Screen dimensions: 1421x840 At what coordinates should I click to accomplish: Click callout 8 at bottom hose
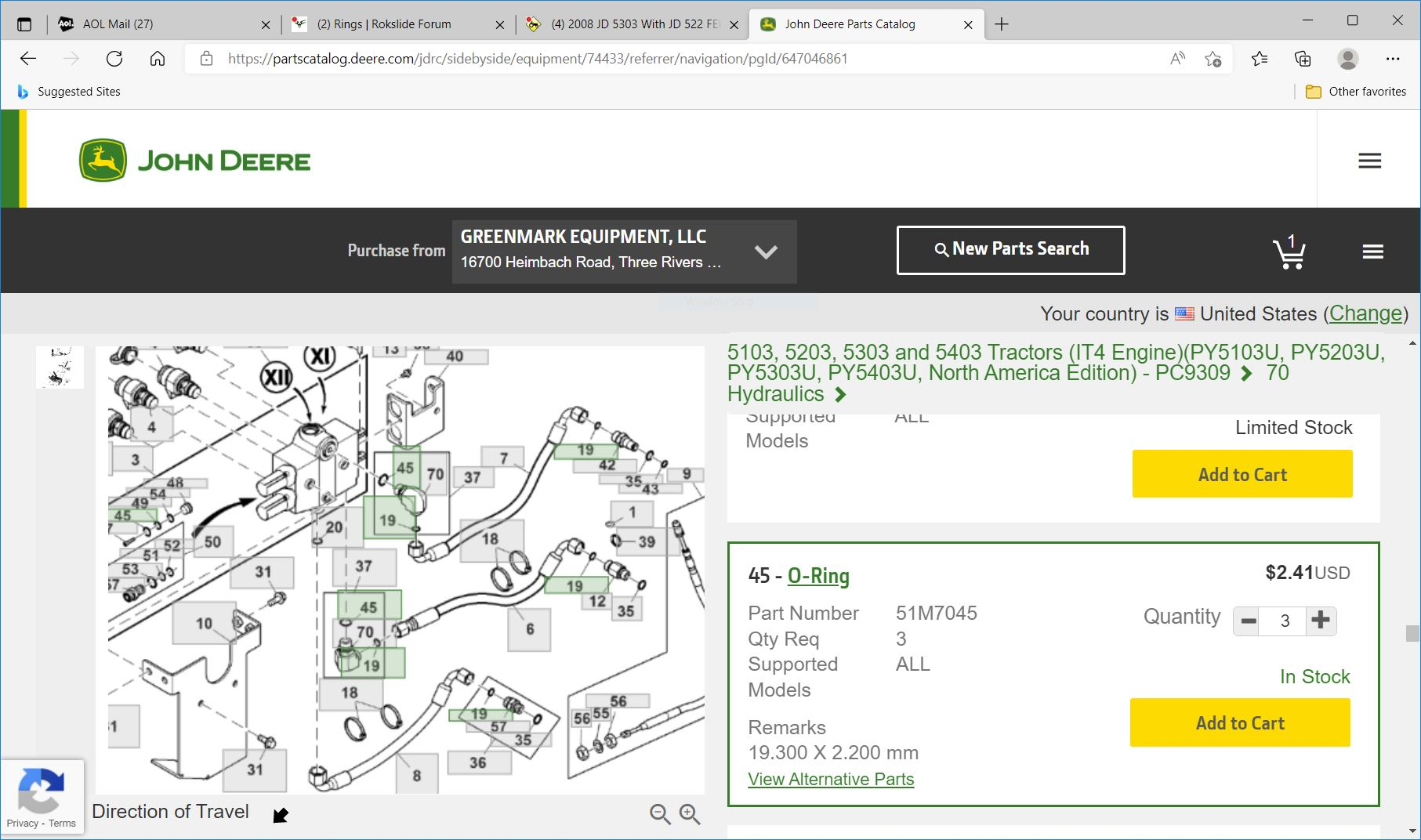tap(416, 775)
